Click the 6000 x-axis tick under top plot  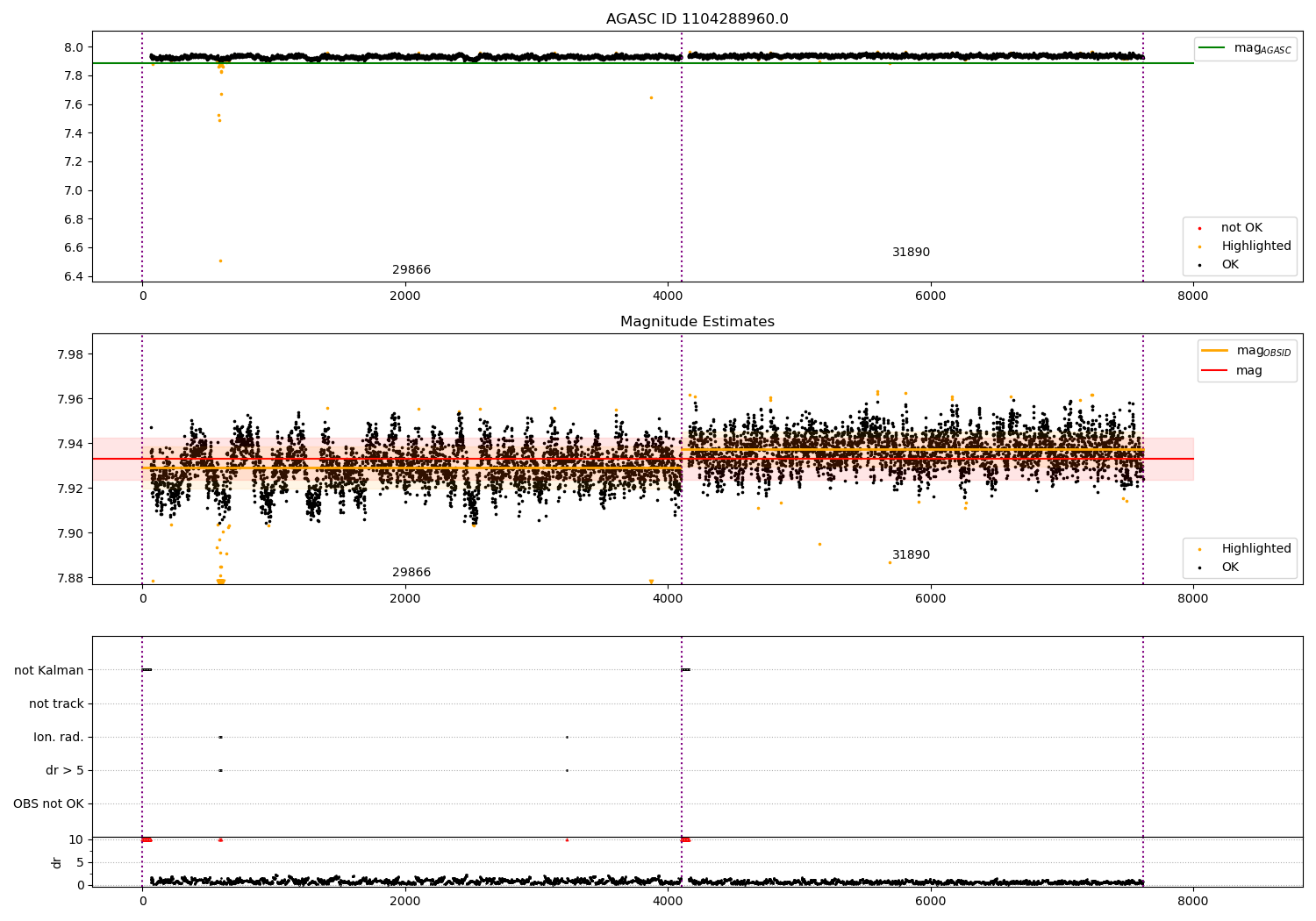tap(930, 296)
